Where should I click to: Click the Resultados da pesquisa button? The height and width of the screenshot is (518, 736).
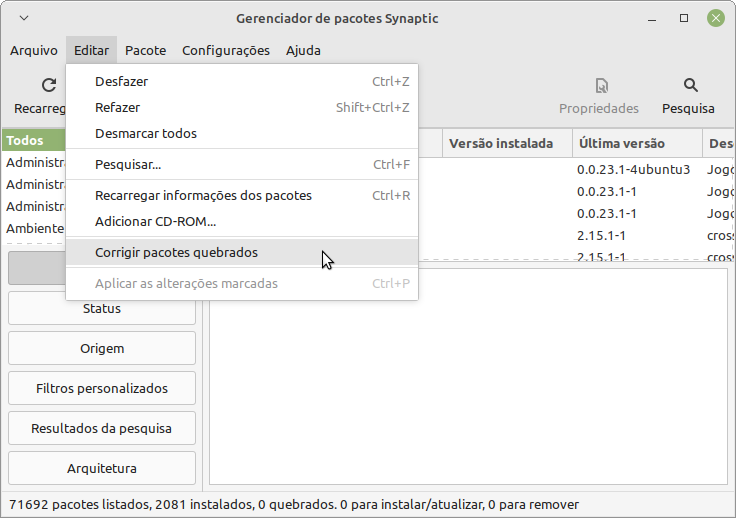click(x=102, y=428)
